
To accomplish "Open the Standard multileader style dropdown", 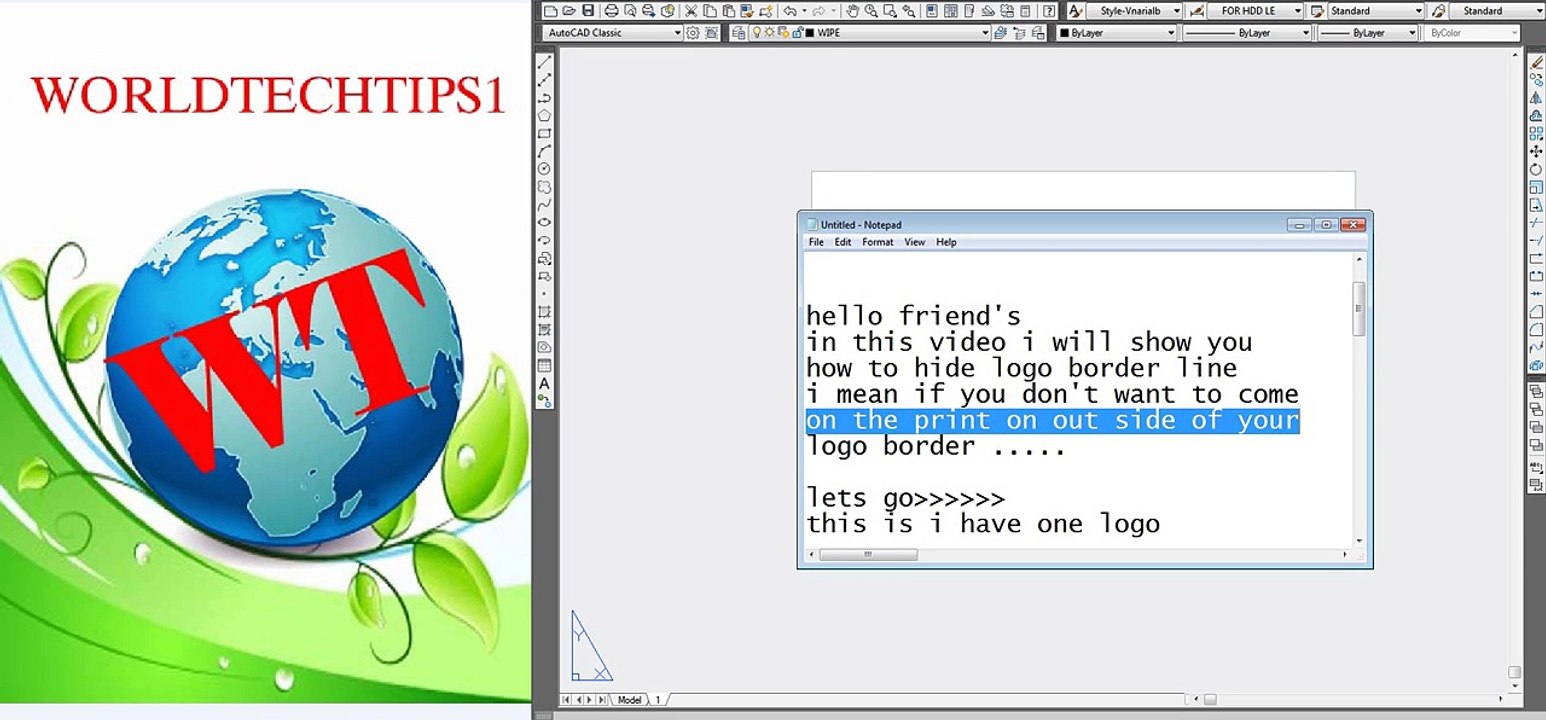I will pos(1497,11).
